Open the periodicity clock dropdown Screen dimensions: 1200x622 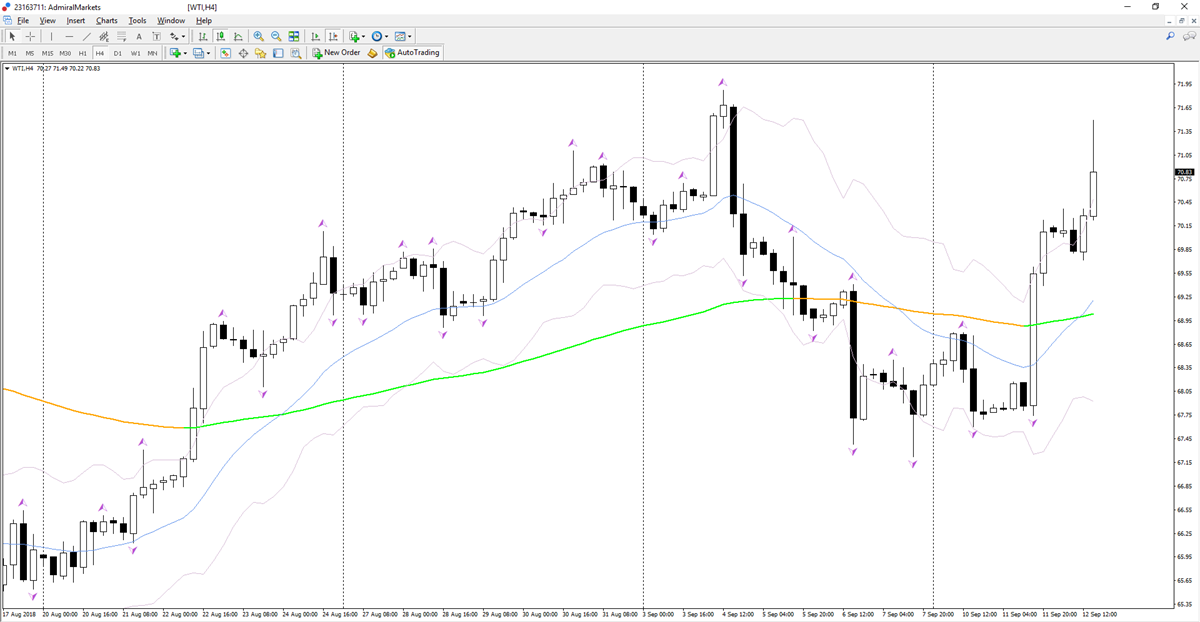pyautogui.click(x=386, y=36)
